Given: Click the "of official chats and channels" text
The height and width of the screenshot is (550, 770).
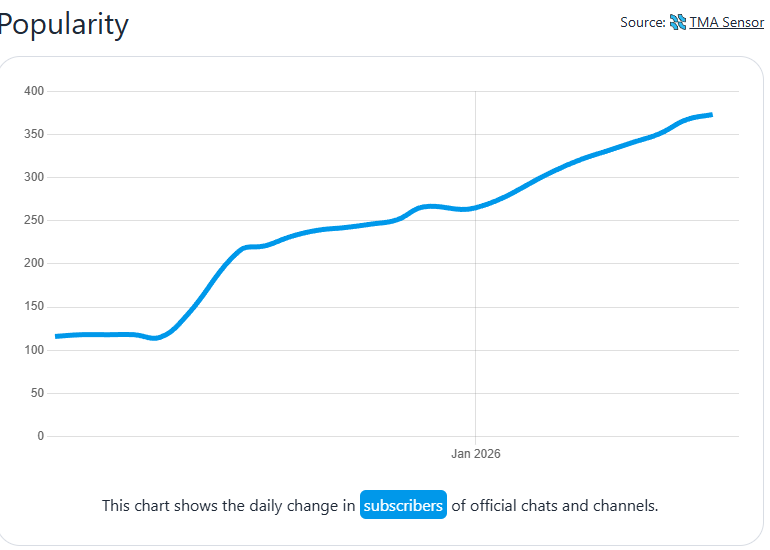Looking at the screenshot, I should tap(555, 506).
